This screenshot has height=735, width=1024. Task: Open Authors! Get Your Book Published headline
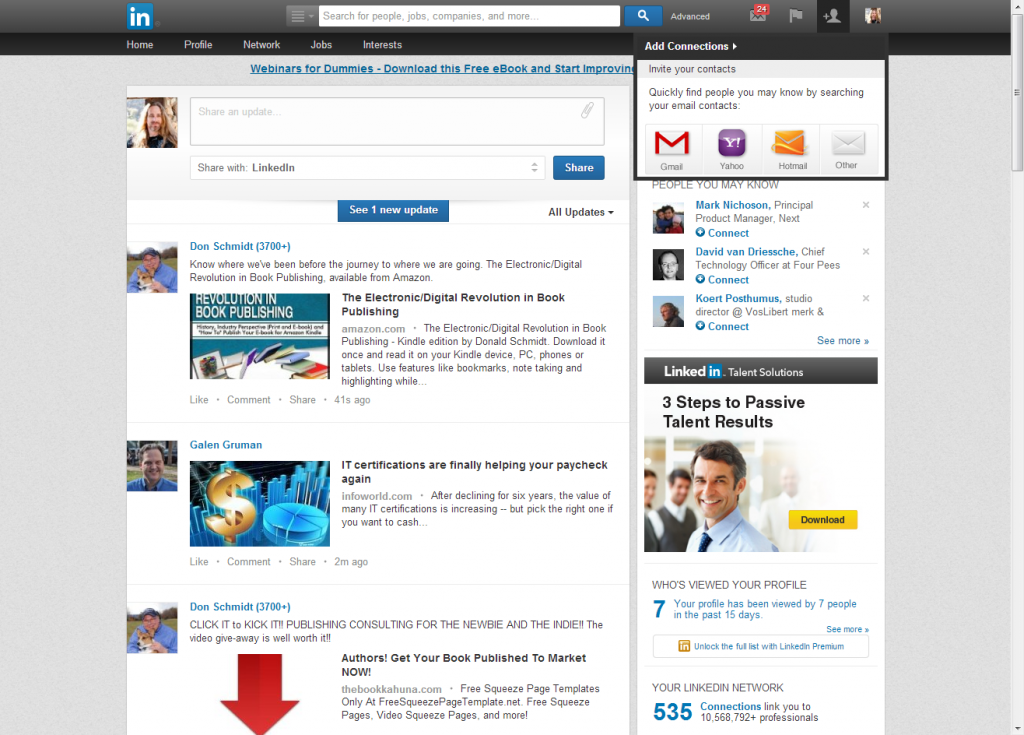[x=464, y=665]
